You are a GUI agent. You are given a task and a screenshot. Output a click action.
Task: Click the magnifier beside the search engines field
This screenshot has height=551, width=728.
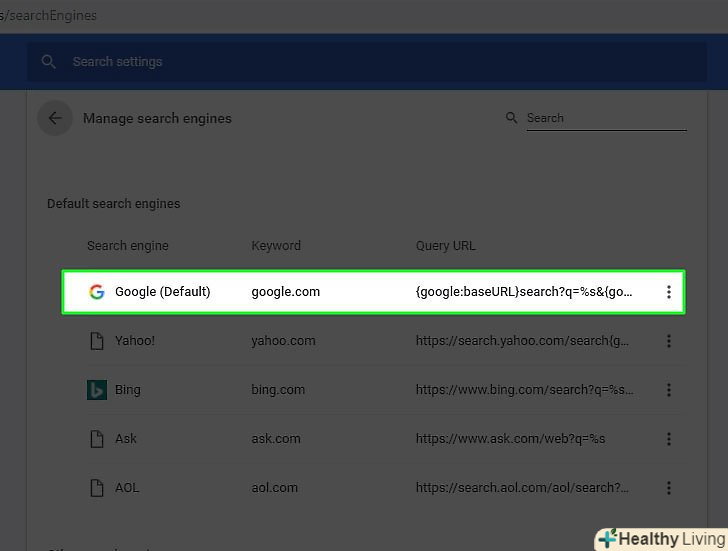click(512, 118)
